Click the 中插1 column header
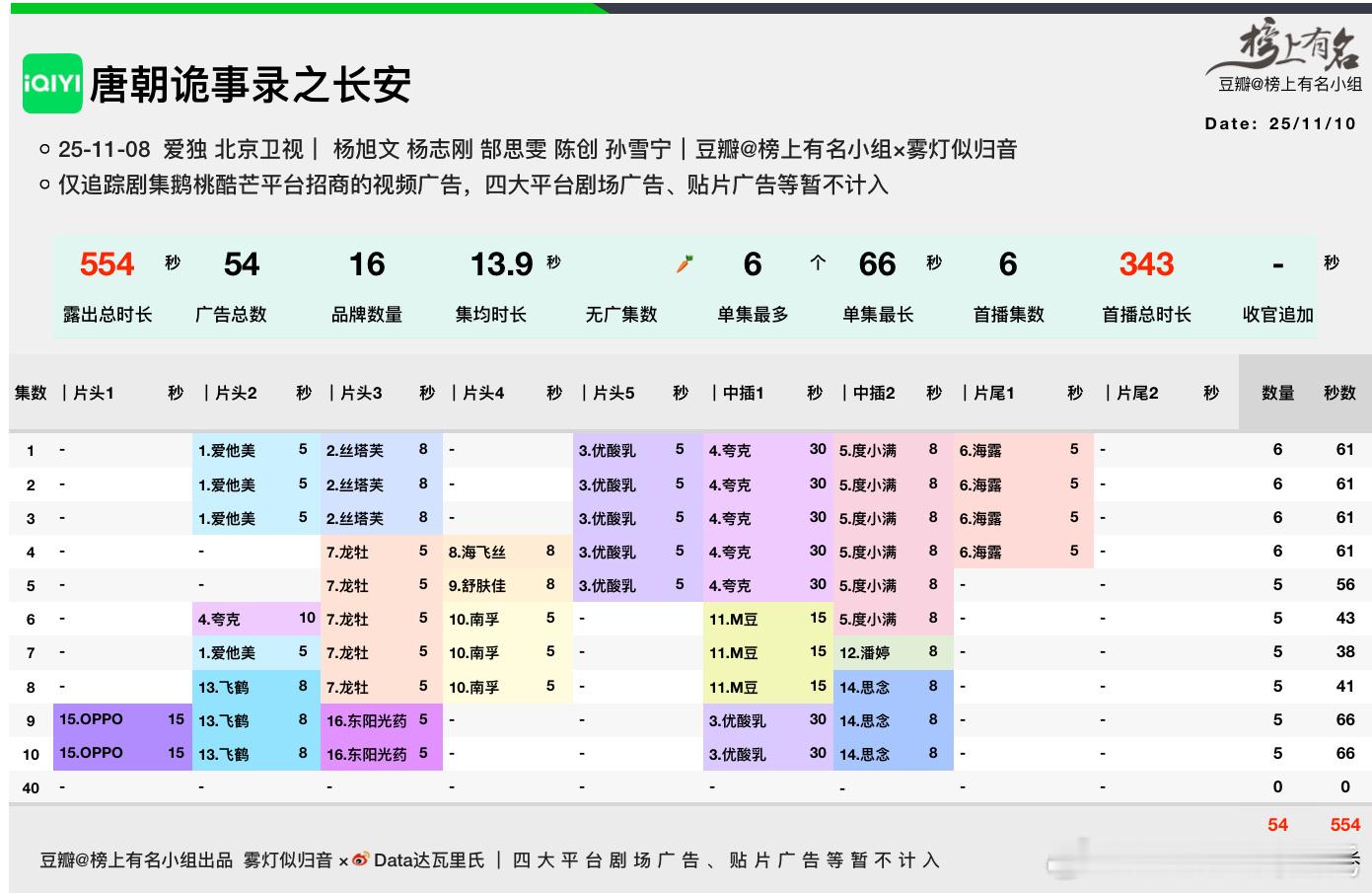Image resolution: width=1372 pixels, height=893 pixels. tap(744, 393)
